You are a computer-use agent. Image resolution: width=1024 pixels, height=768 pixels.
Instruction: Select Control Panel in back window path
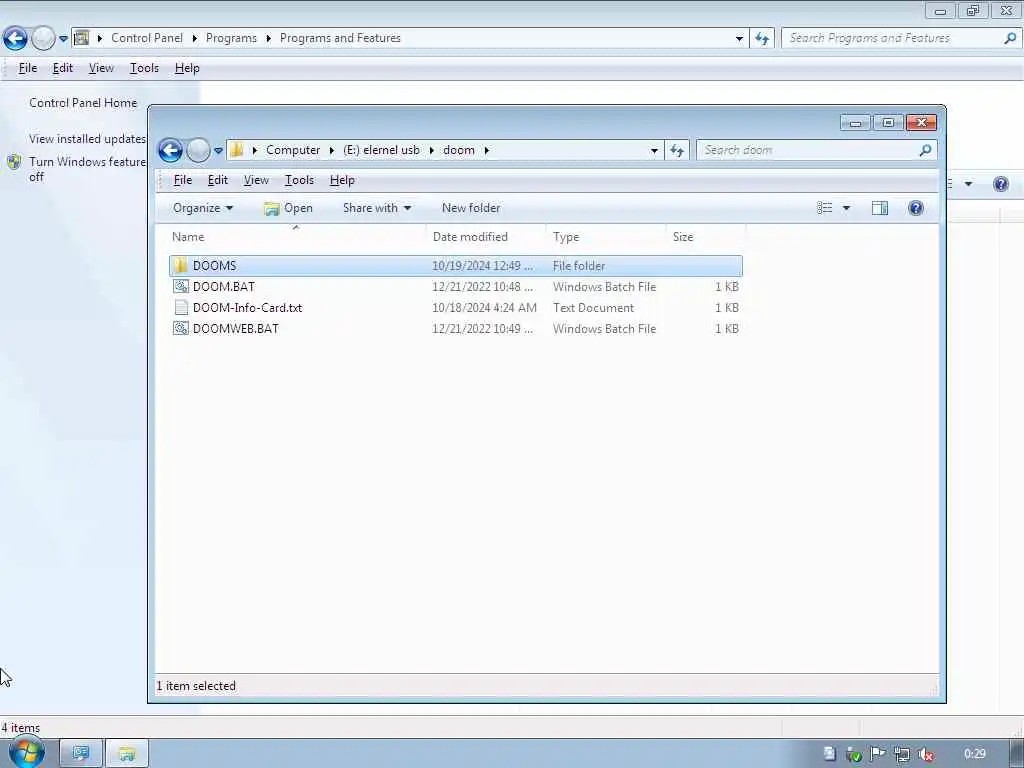coord(147,38)
